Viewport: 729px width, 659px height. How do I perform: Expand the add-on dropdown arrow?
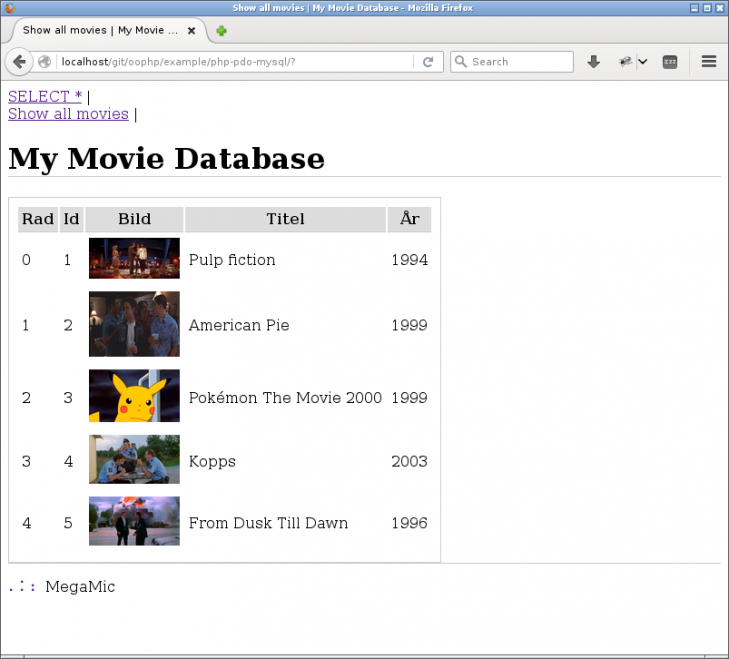[643, 61]
